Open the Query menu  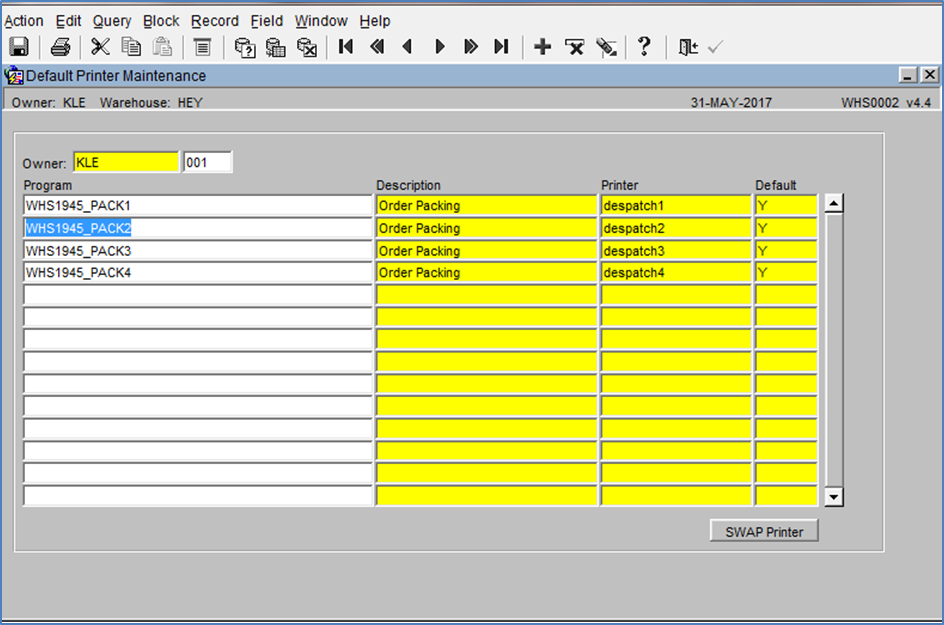(x=112, y=21)
